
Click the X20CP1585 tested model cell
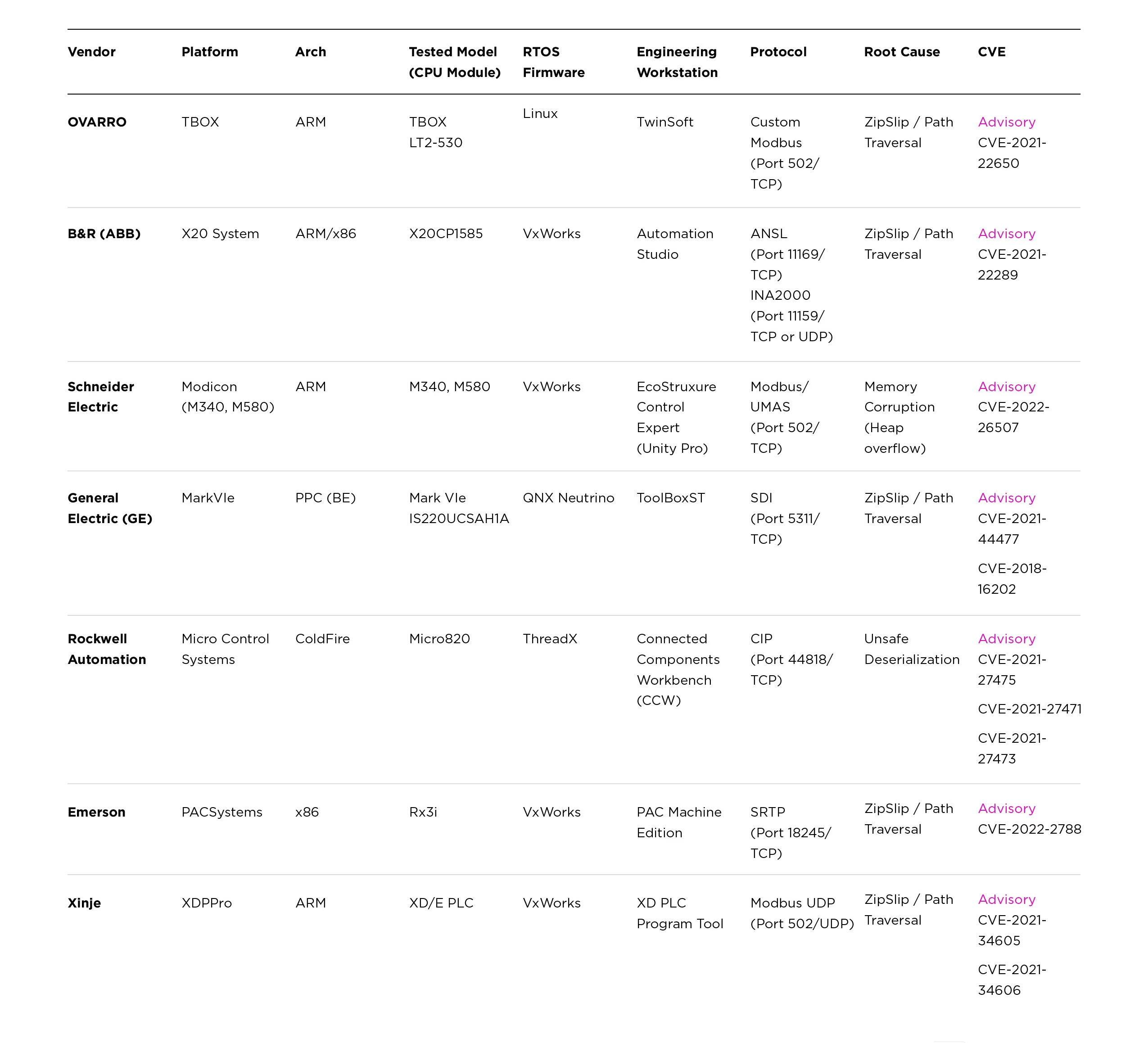click(x=445, y=234)
